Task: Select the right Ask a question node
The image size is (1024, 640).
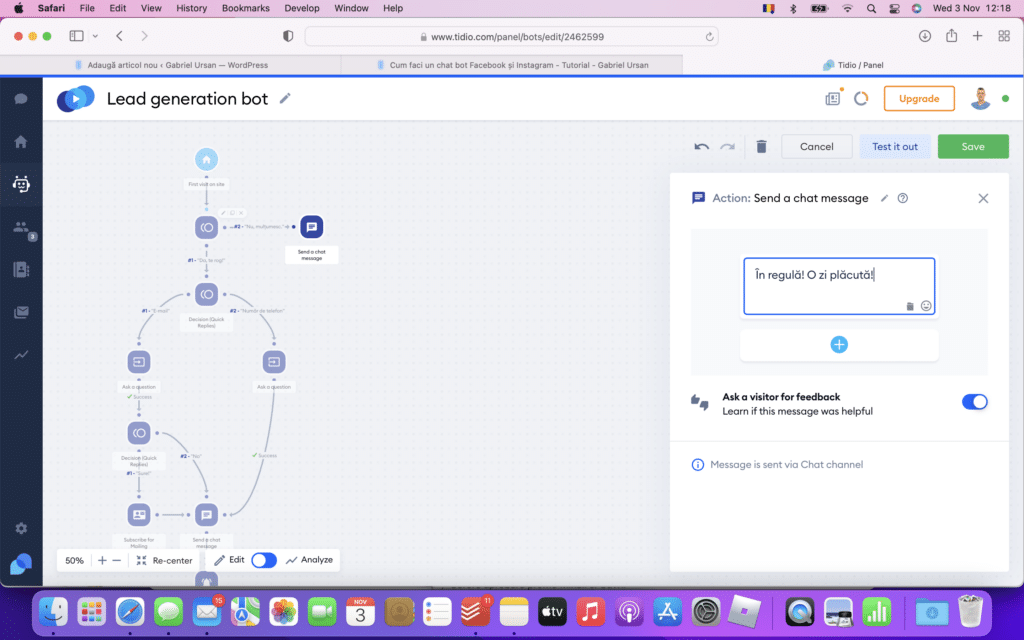Action: click(274, 361)
